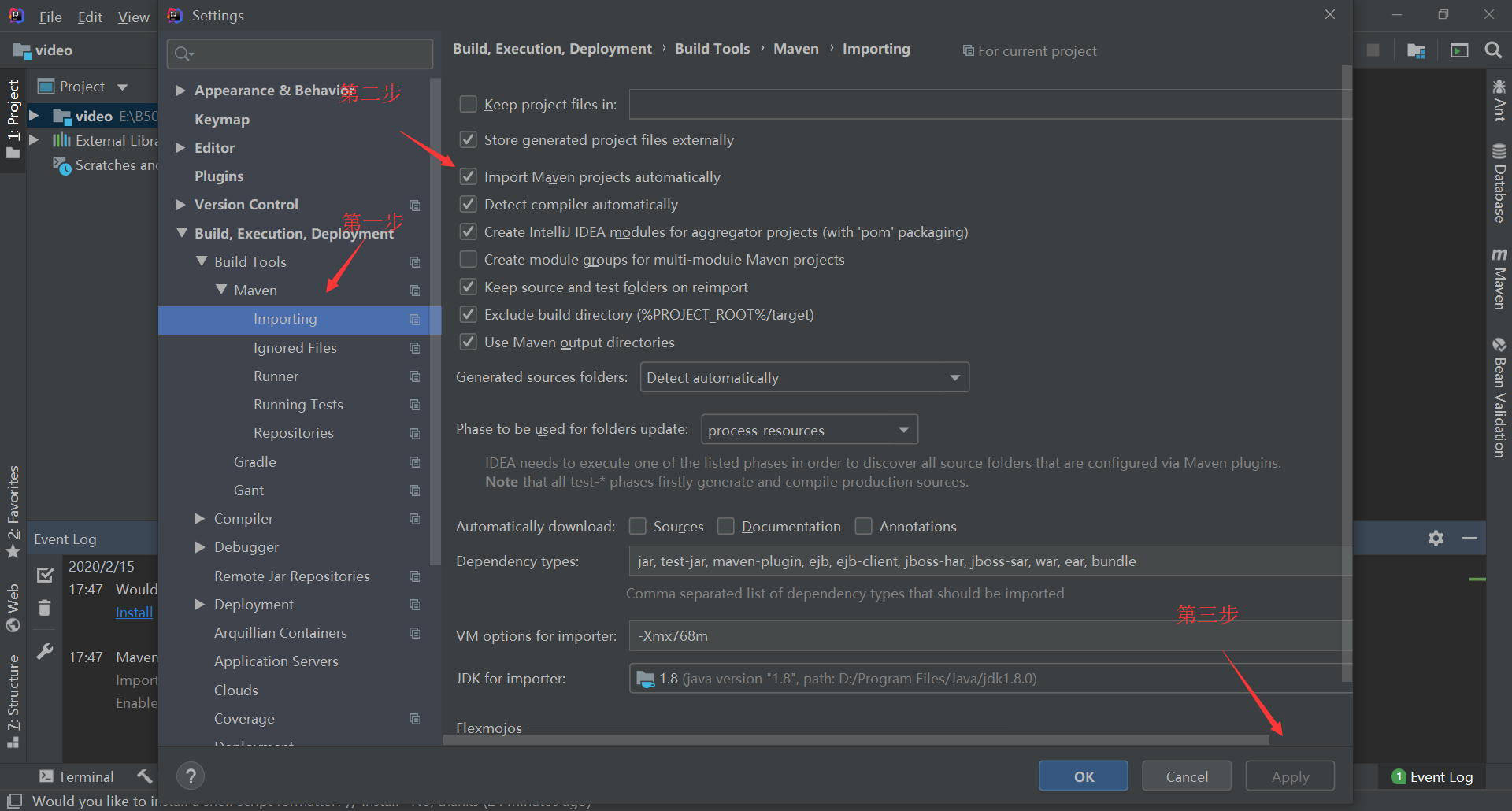
Task: Confirm settings with OK button
Action: click(x=1084, y=776)
